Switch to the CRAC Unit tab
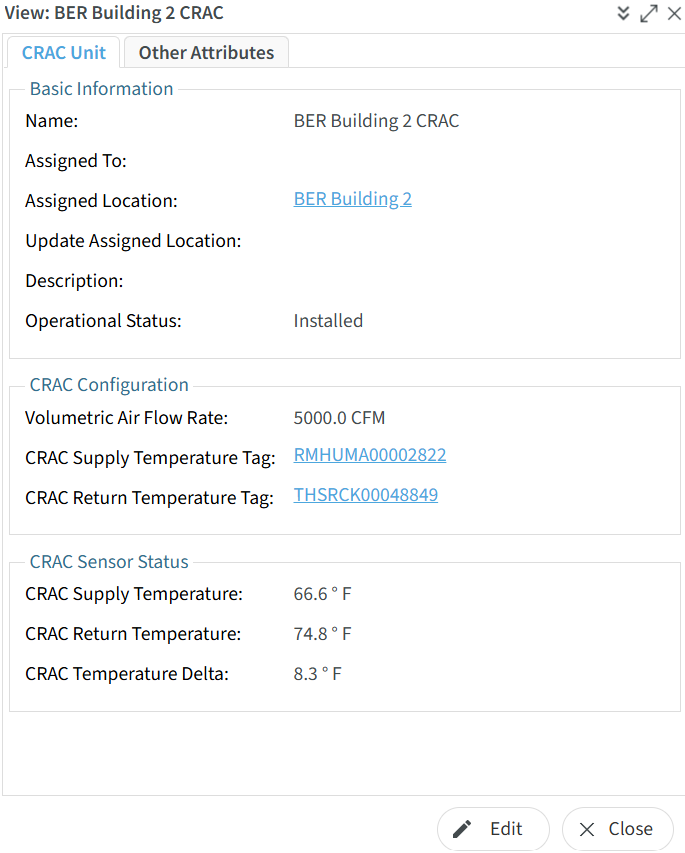 [x=64, y=53]
